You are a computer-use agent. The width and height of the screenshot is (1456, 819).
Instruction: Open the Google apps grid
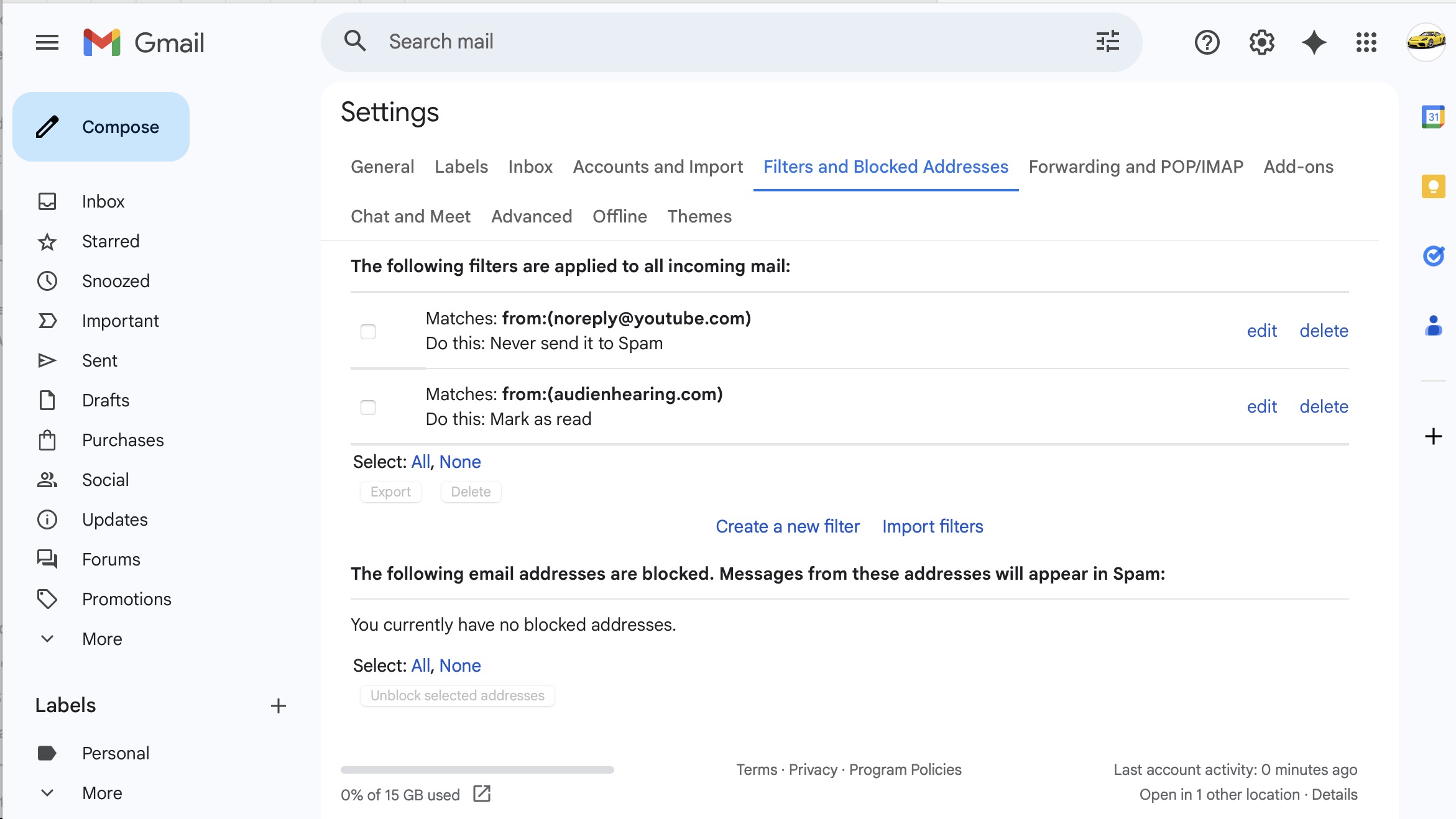click(x=1366, y=42)
